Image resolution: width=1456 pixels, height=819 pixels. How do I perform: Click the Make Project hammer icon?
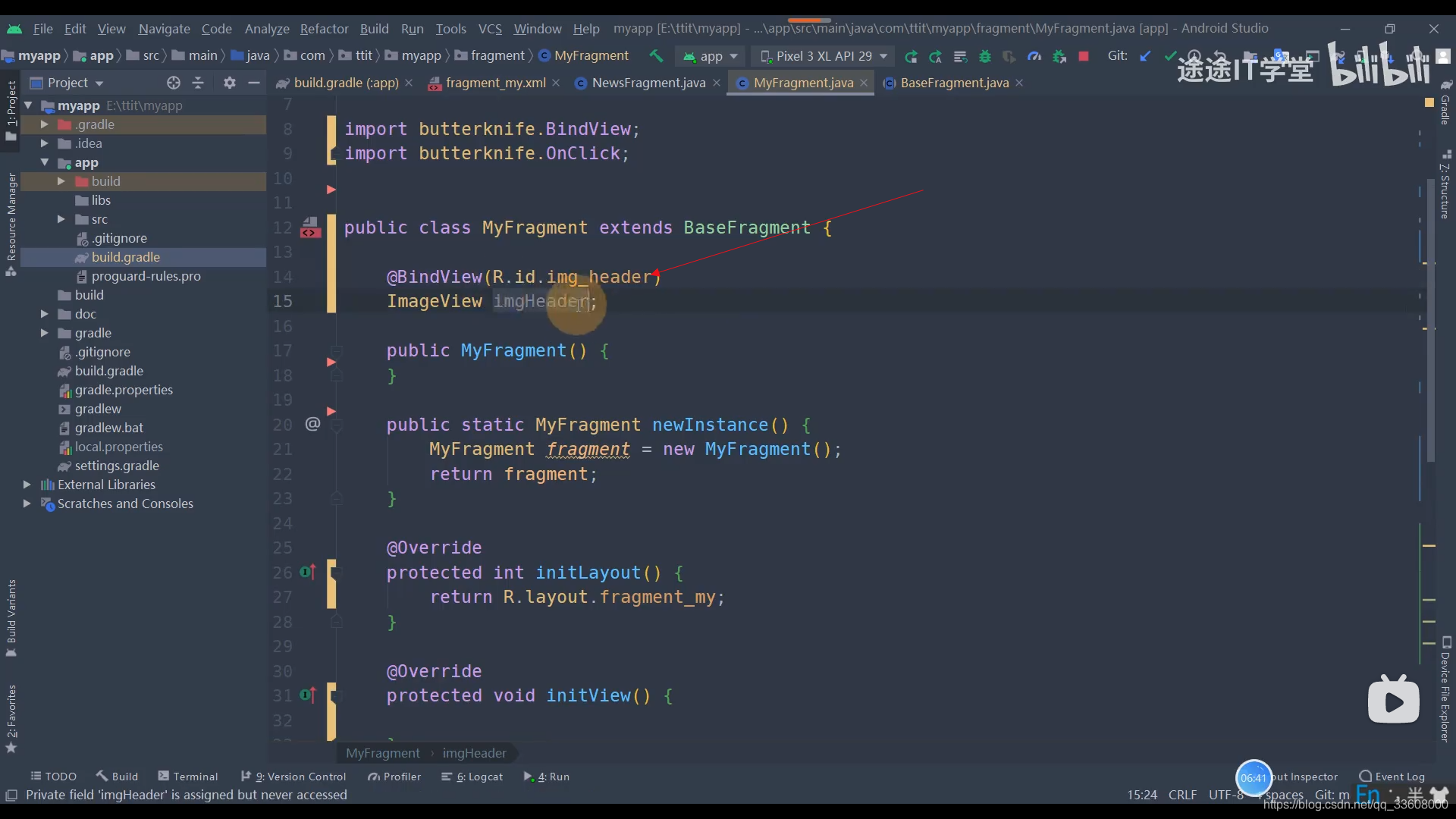[656, 56]
